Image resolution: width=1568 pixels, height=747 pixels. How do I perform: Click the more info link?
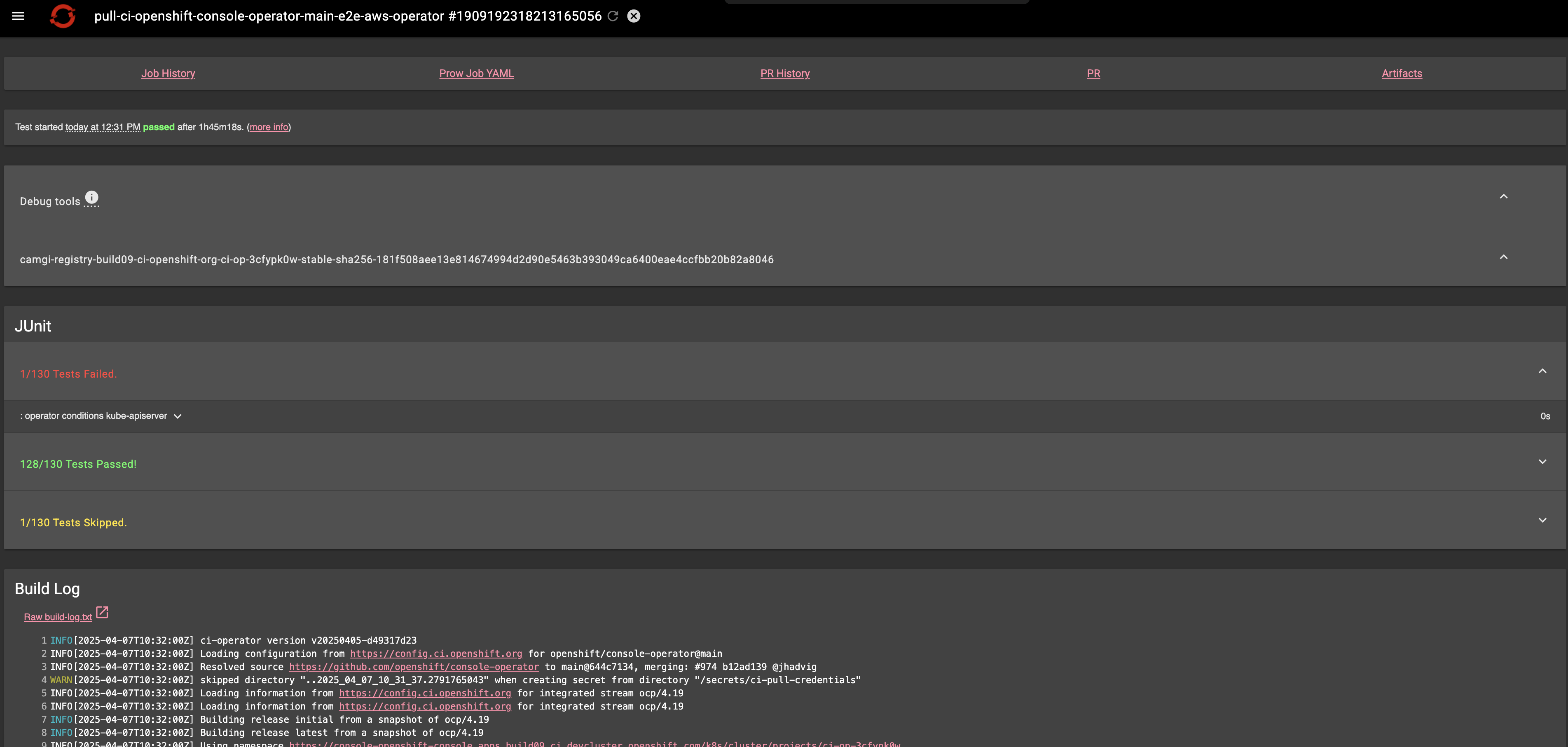[269, 127]
